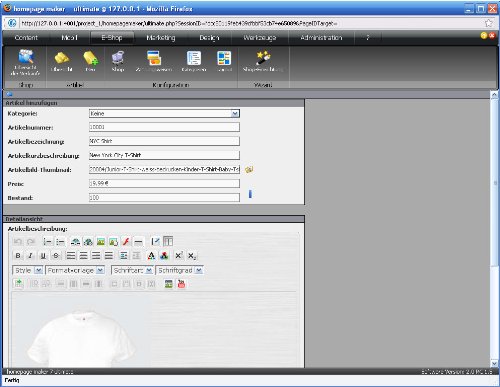Viewport: 500px width, 387px height.
Task: Align text left in editor
Action: pos(71,256)
